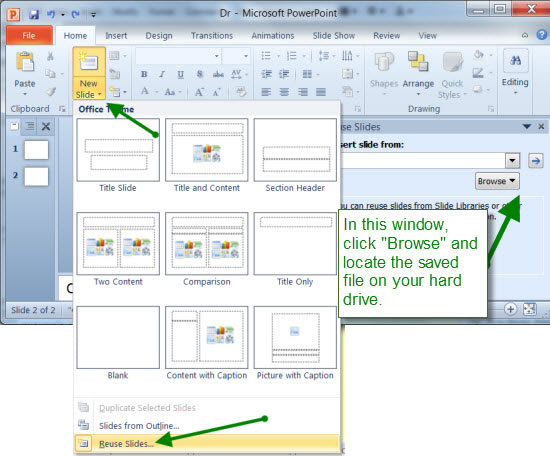Image resolution: width=550 pixels, height=456 pixels.
Task: Toggle Bold text formatting
Action: 144,74
